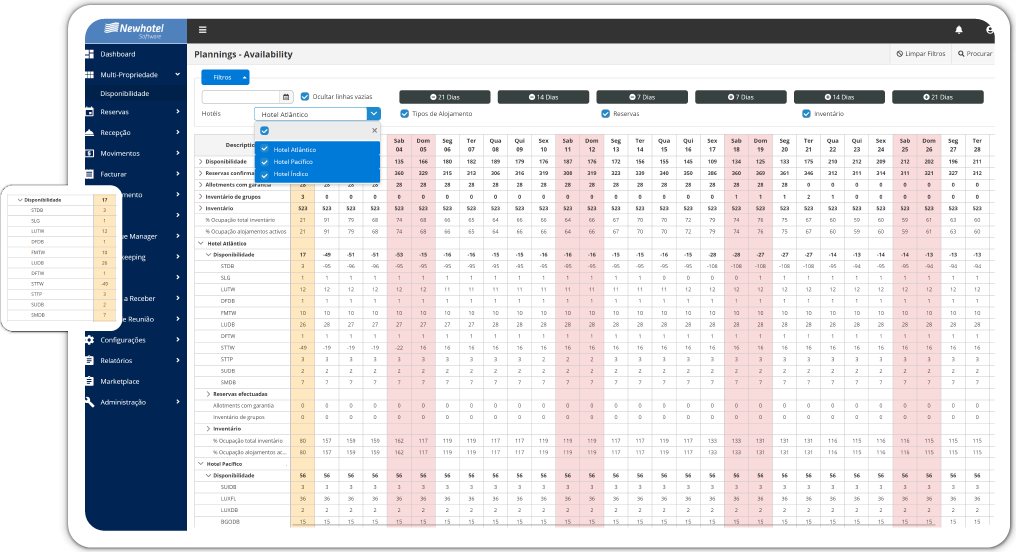Uncheck Hotel Atlântico in the dropdown list

click(264, 150)
